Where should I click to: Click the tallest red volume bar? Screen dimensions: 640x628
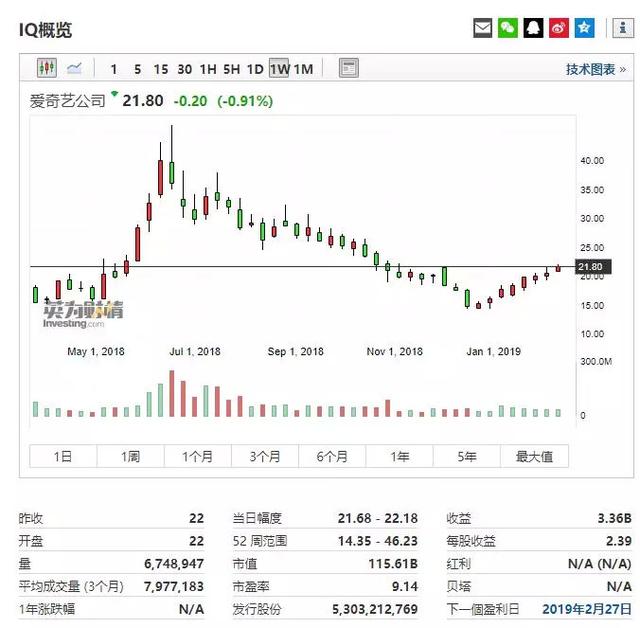pos(172,393)
